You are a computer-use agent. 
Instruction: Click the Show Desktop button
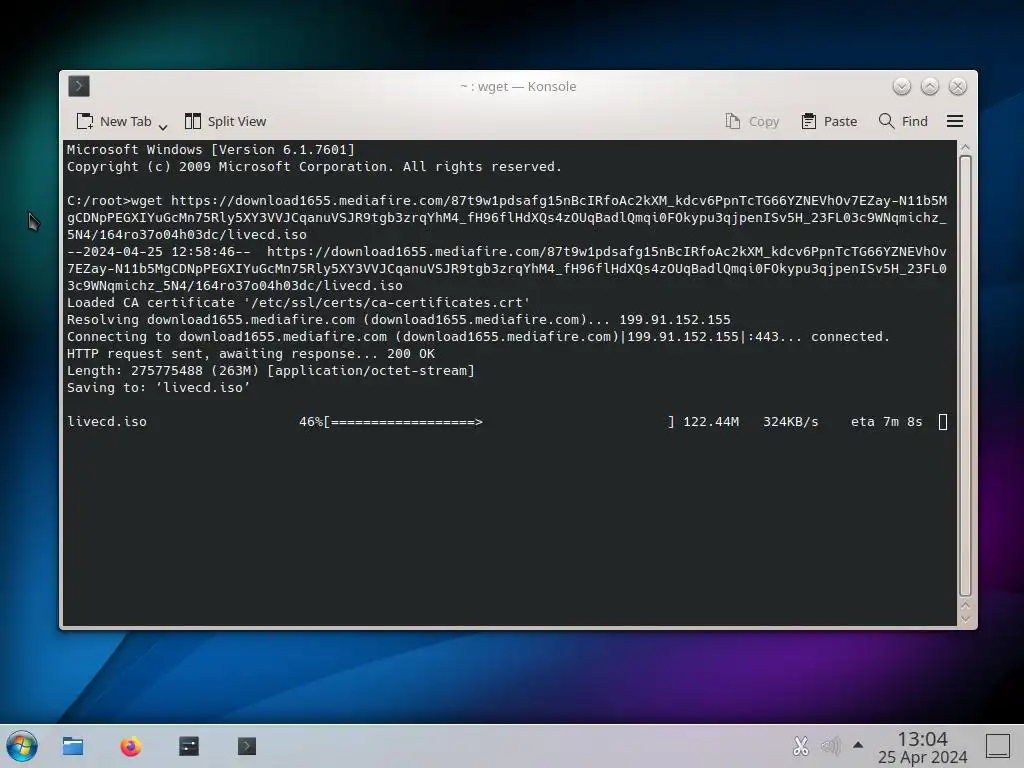click(997, 746)
